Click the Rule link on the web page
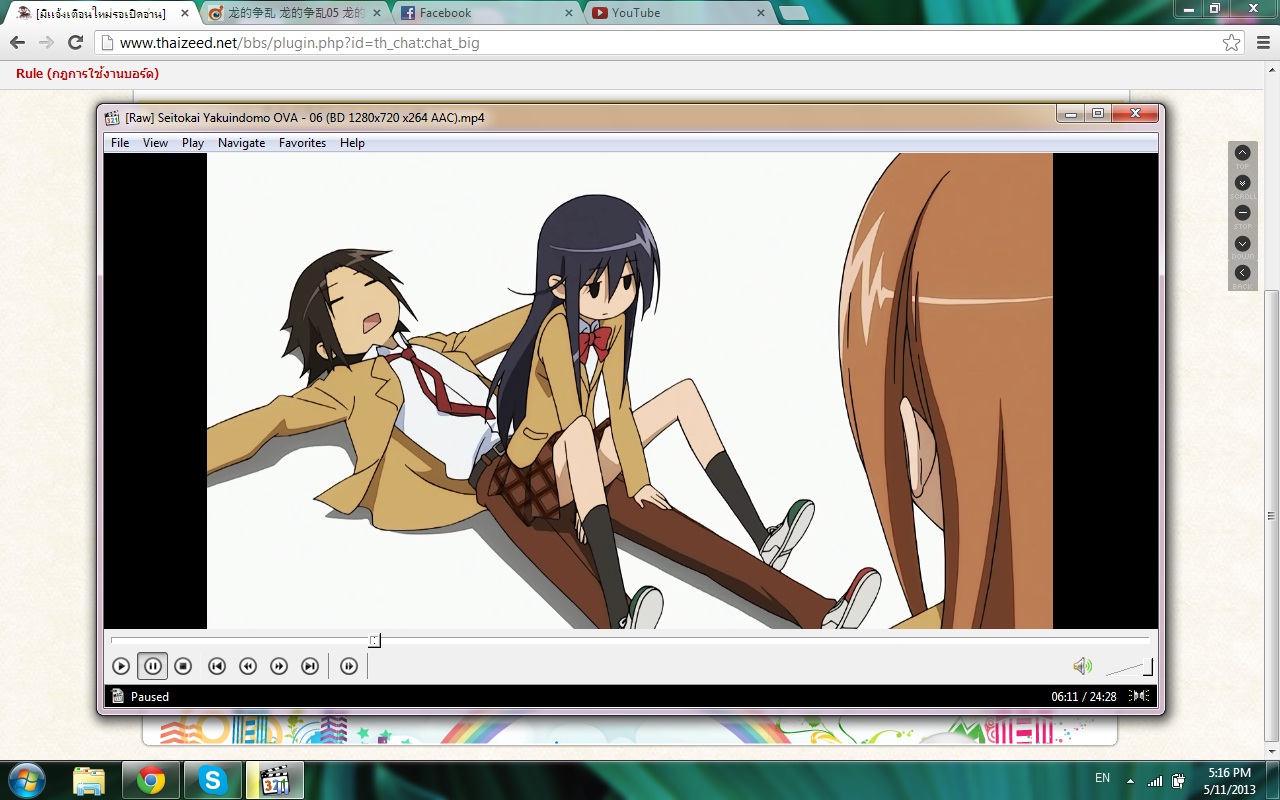Viewport: 1280px width, 800px height. tap(87, 74)
